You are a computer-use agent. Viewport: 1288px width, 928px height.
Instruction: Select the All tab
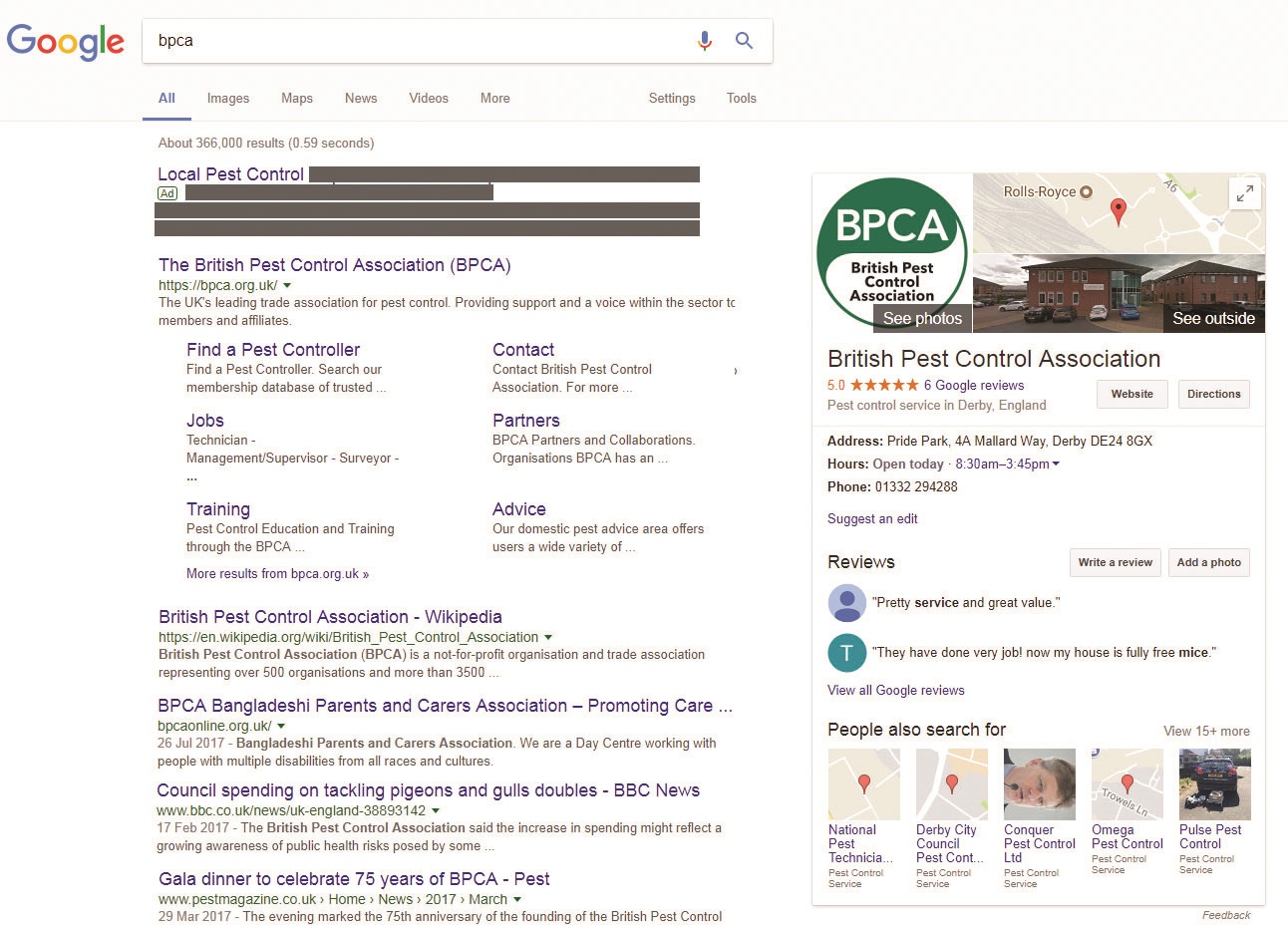[166, 98]
